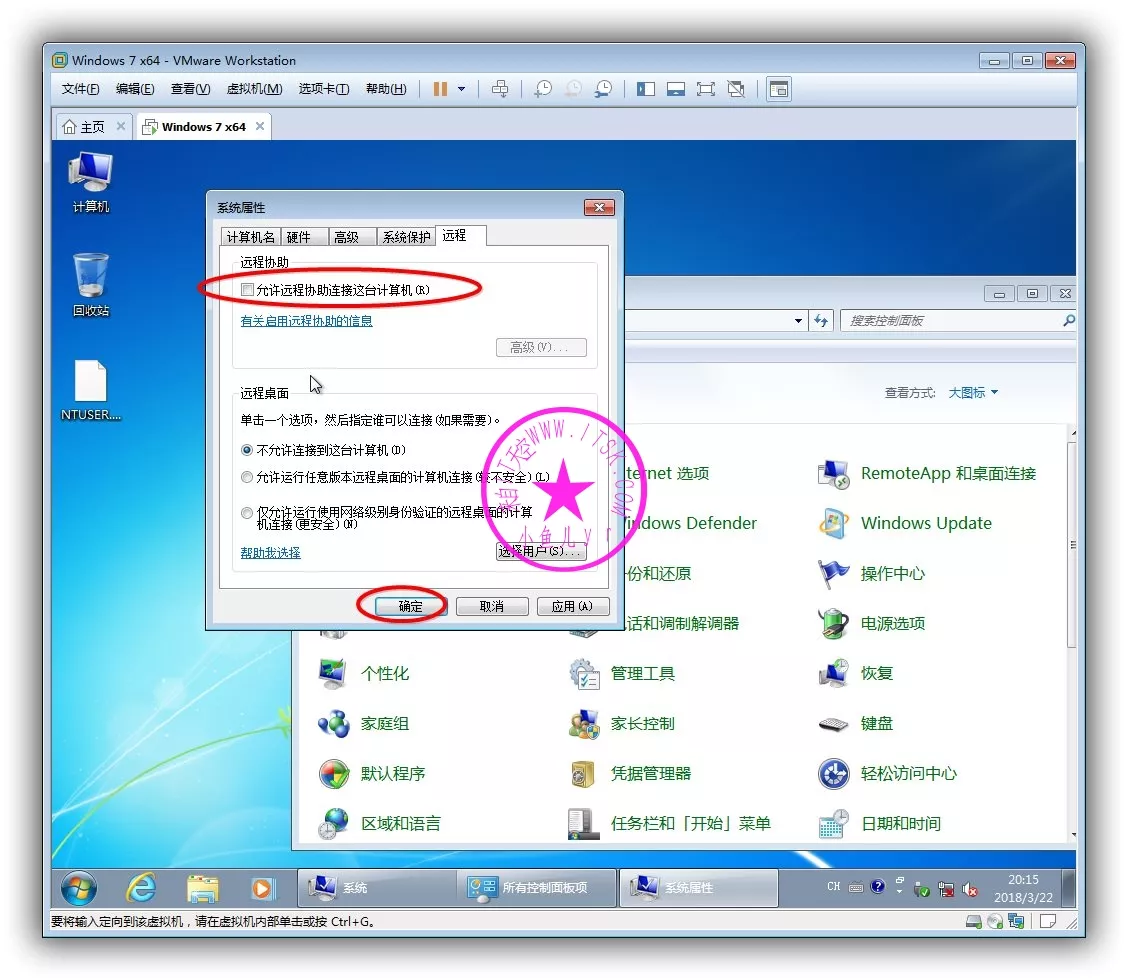This screenshot has width=1128, height=980.
Task: Open the 虚拟机(M) menu
Action: [254, 89]
